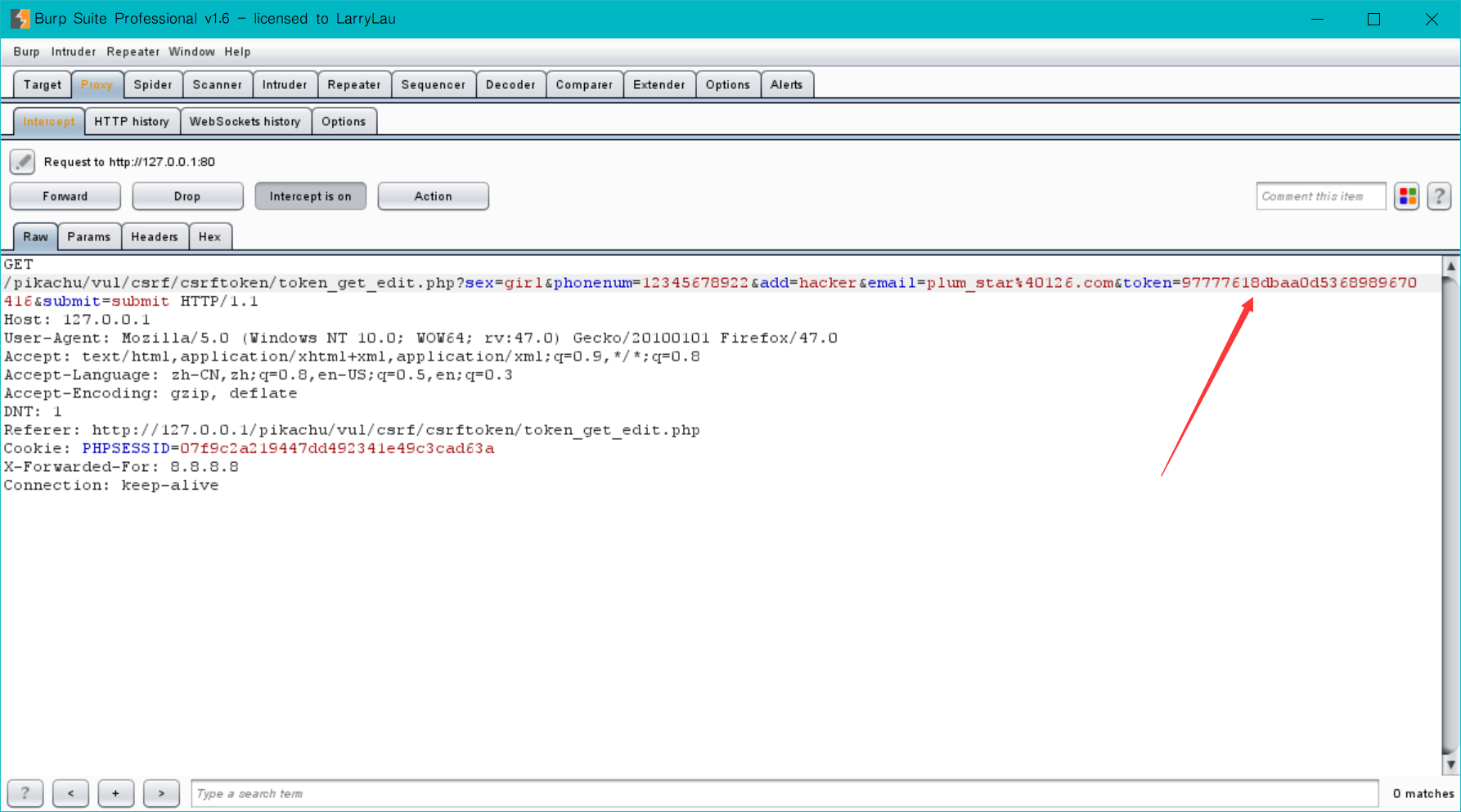Open the main Options tab

tap(728, 85)
